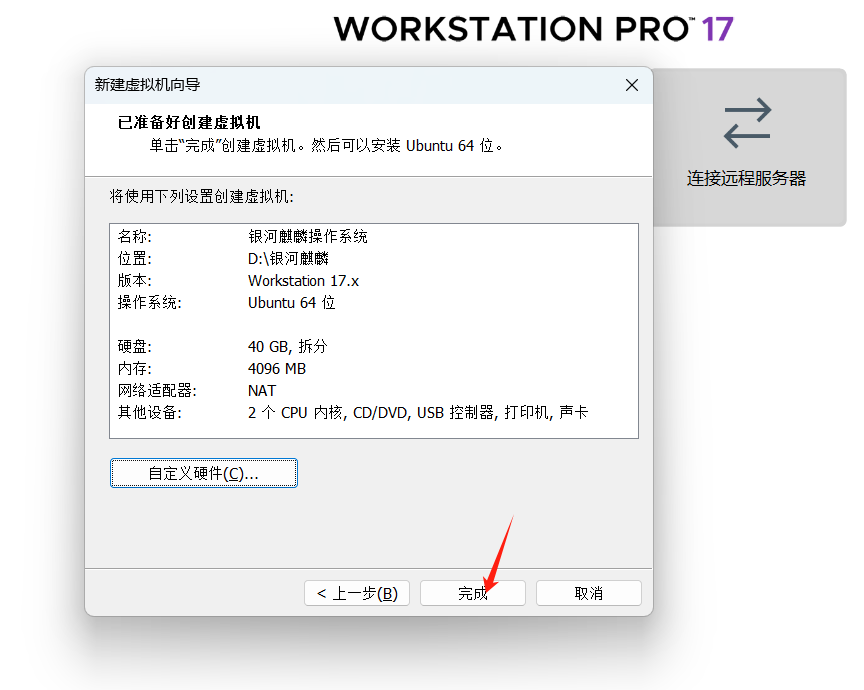
Task: Click the 操作系统: label in the settings list
Action: (149, 303)
